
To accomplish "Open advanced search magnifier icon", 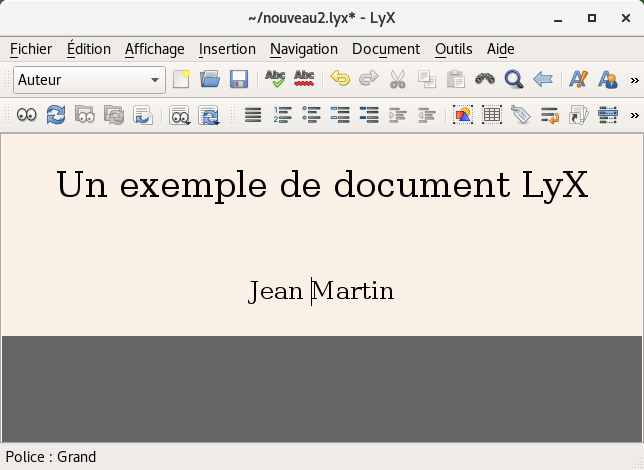I will 514,79.
